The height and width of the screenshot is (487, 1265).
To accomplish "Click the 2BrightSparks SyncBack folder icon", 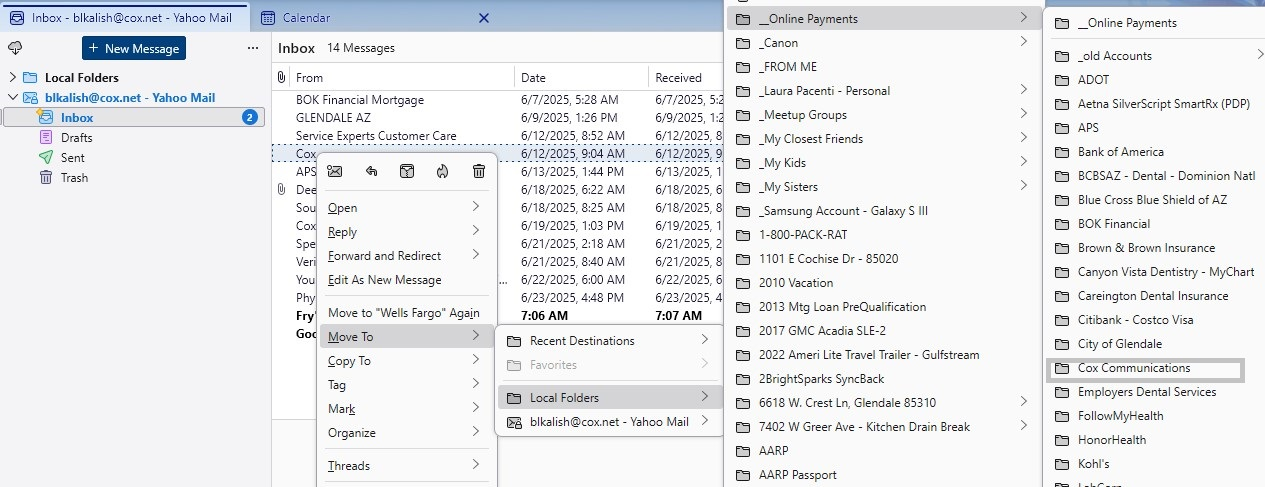I will point(742,379).
